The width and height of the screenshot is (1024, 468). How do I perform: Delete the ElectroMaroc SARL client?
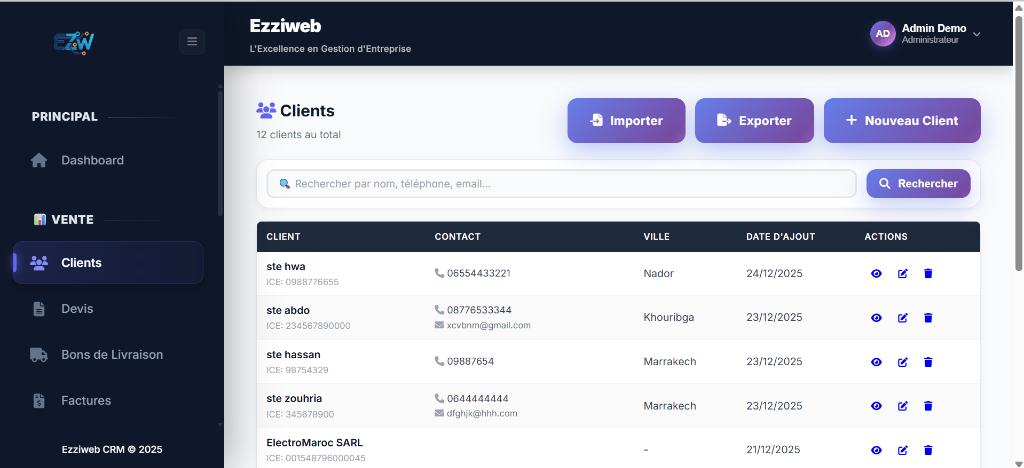coord(928,450)
